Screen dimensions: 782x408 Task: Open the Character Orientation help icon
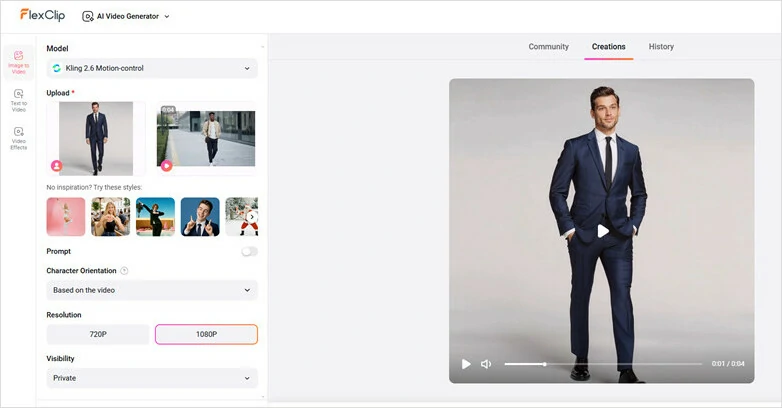tap(124, 271)
